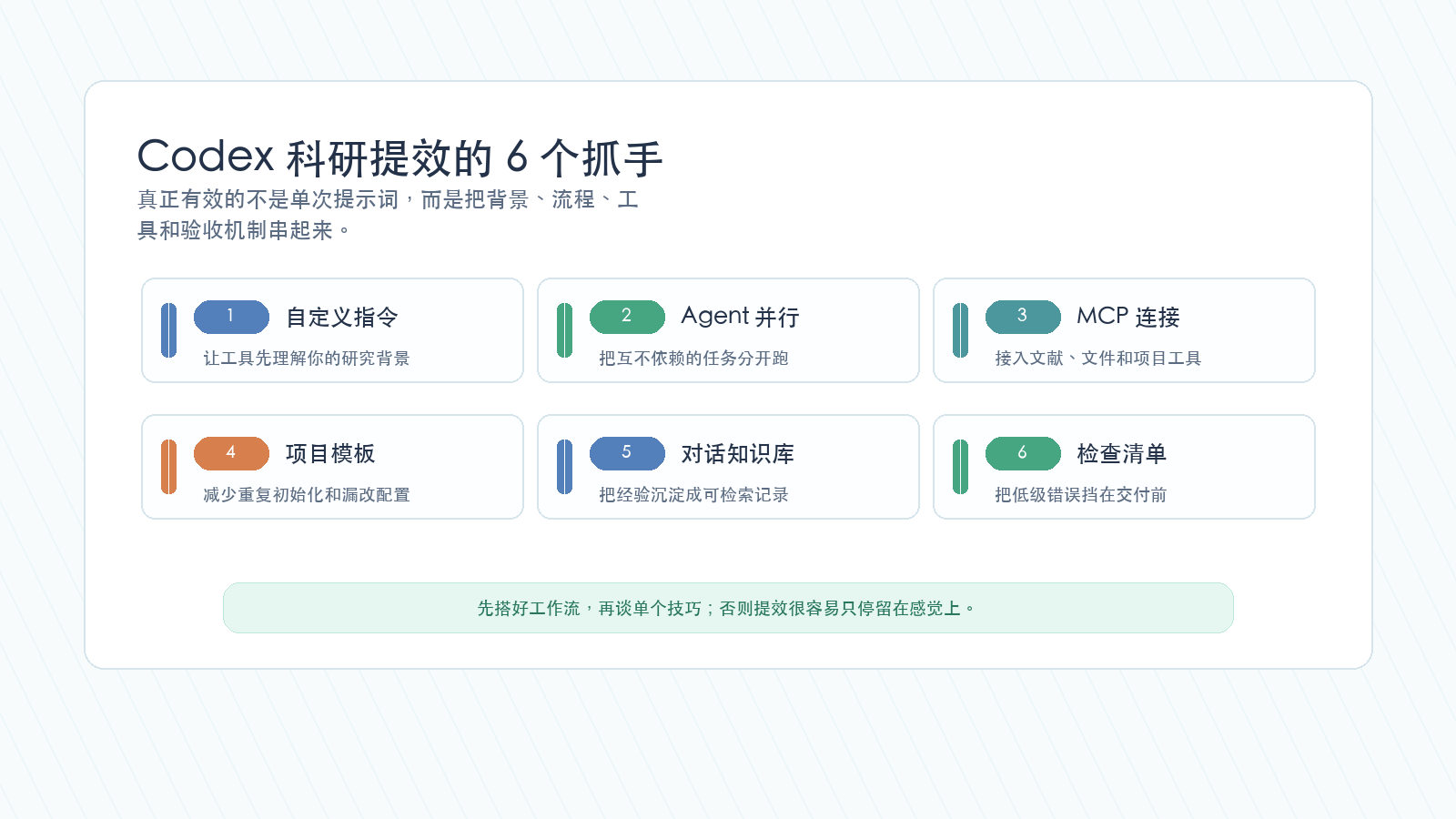1456x819 pixels.
Task: Select the 检查清单 card title
Action: pyautogui.click(x=1122, y=453)
